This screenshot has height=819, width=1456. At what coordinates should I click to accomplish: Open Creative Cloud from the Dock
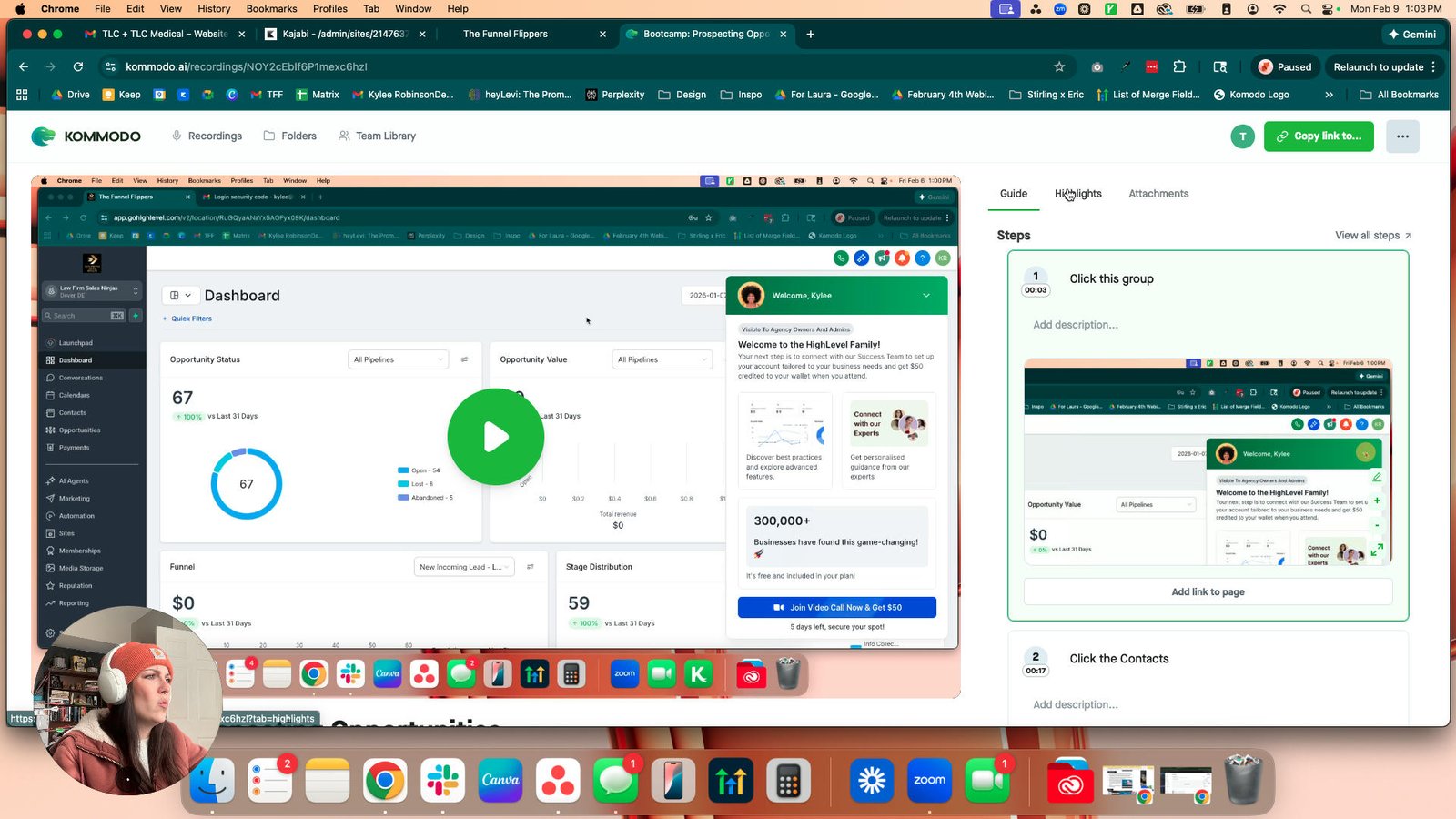(x=1070, y=782)
